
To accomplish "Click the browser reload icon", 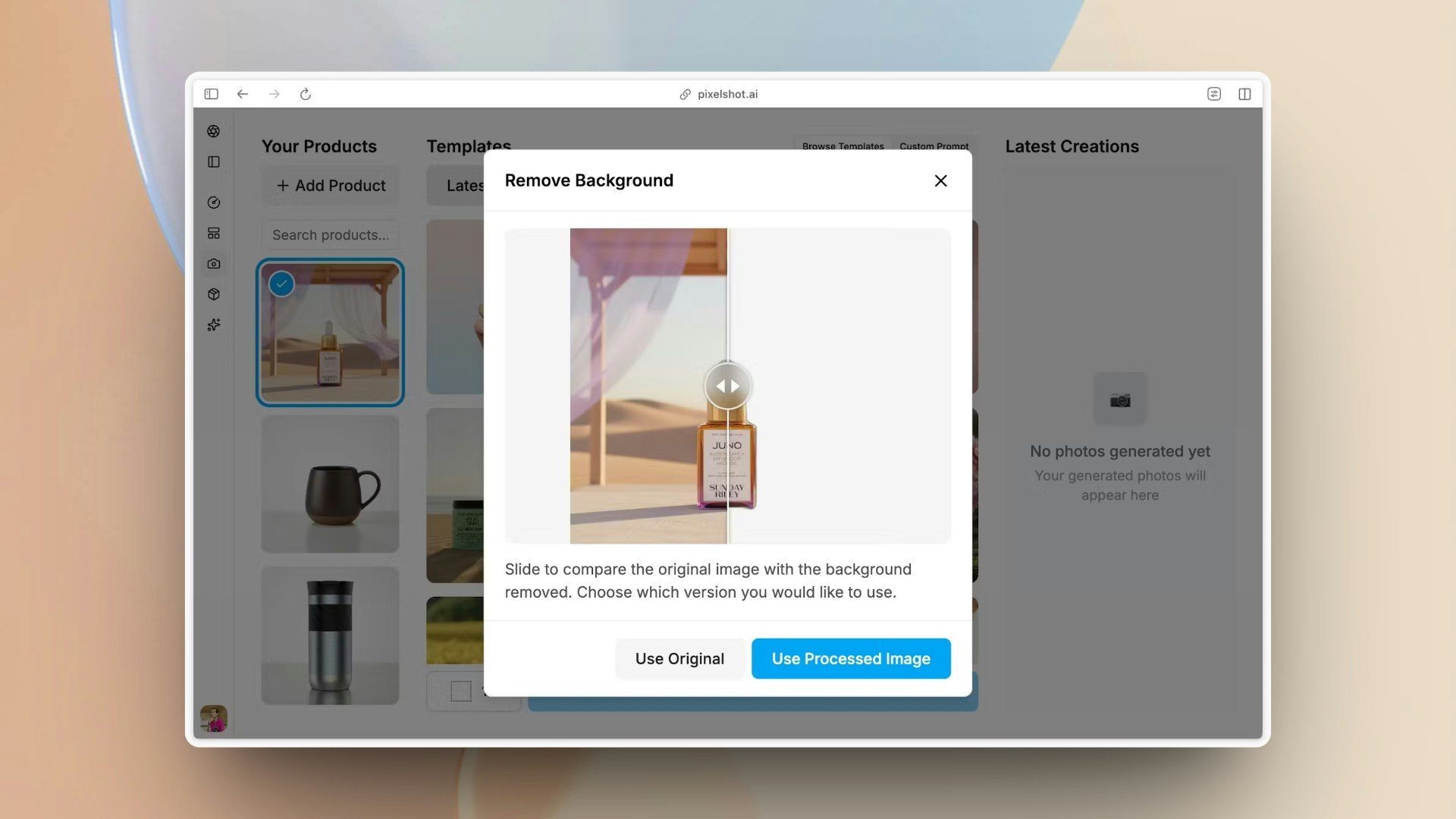I will click(x=306, y=94).
